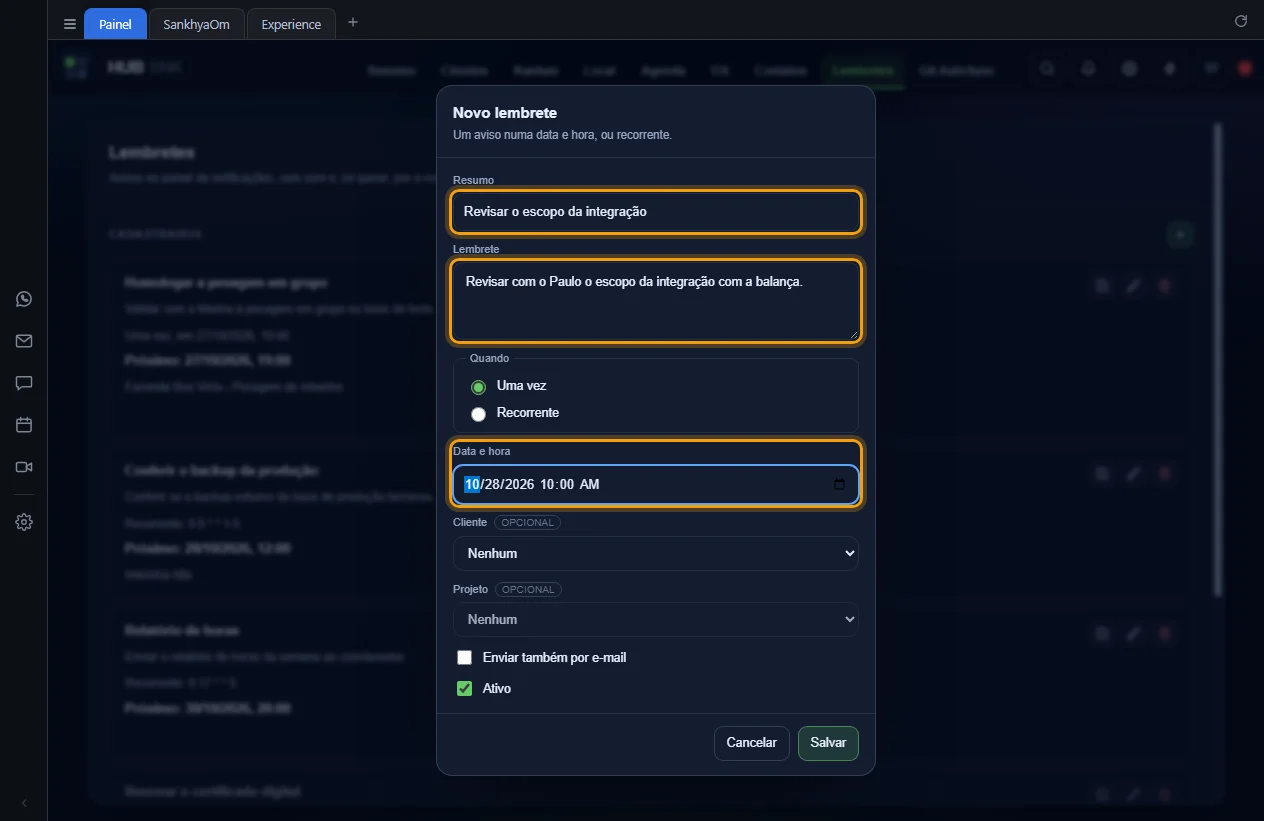This screenshot has height=821, width=1264.
Task: Open the Cliente dropdown
Action: [656, 553]
